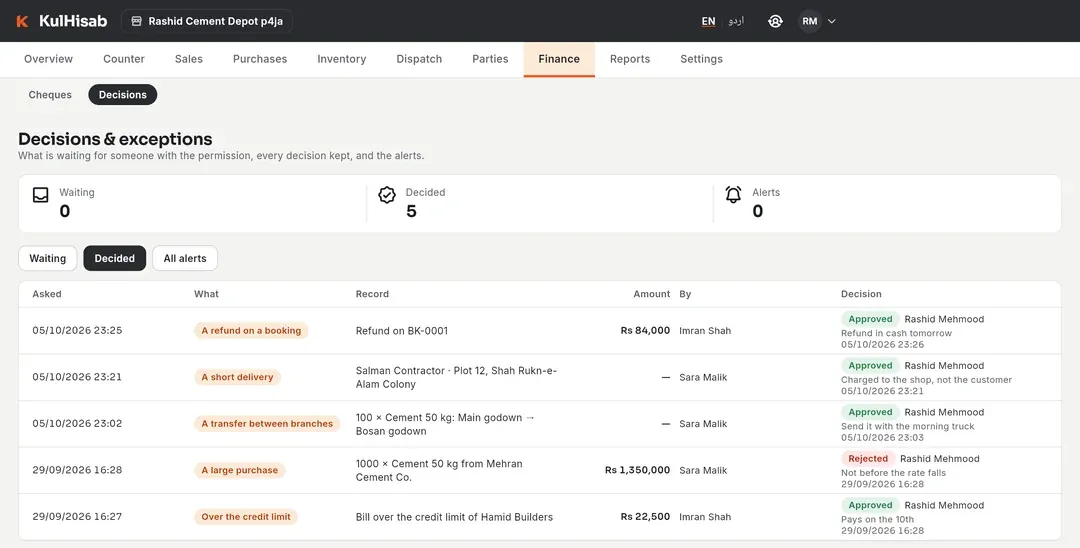Click the Waiting inbox tray icon

pyautogui.click(x=41, y=195)
